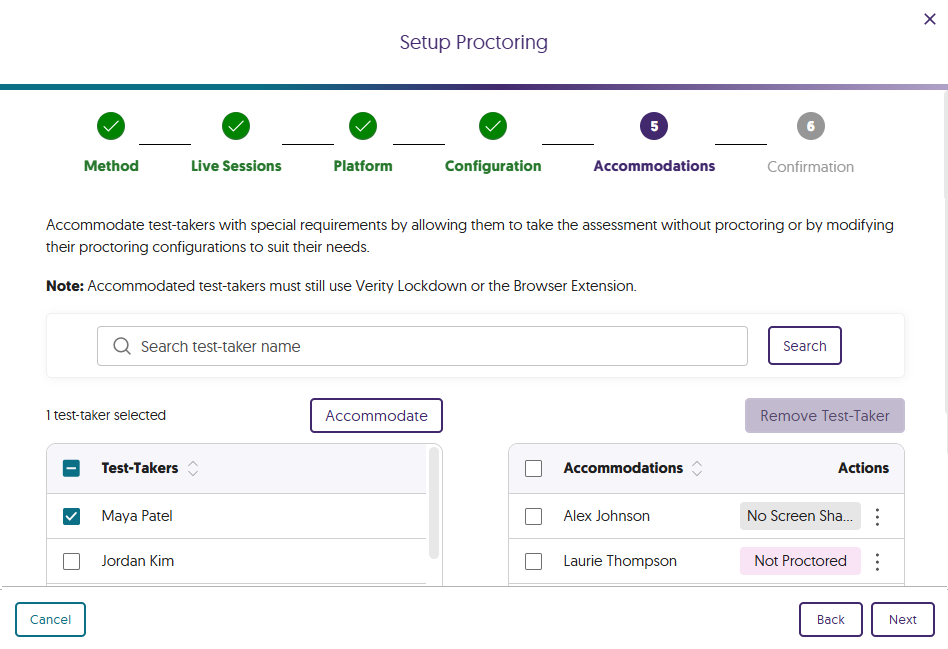
Task: Click the search magnifier icon
Action: tap(122, 346)
